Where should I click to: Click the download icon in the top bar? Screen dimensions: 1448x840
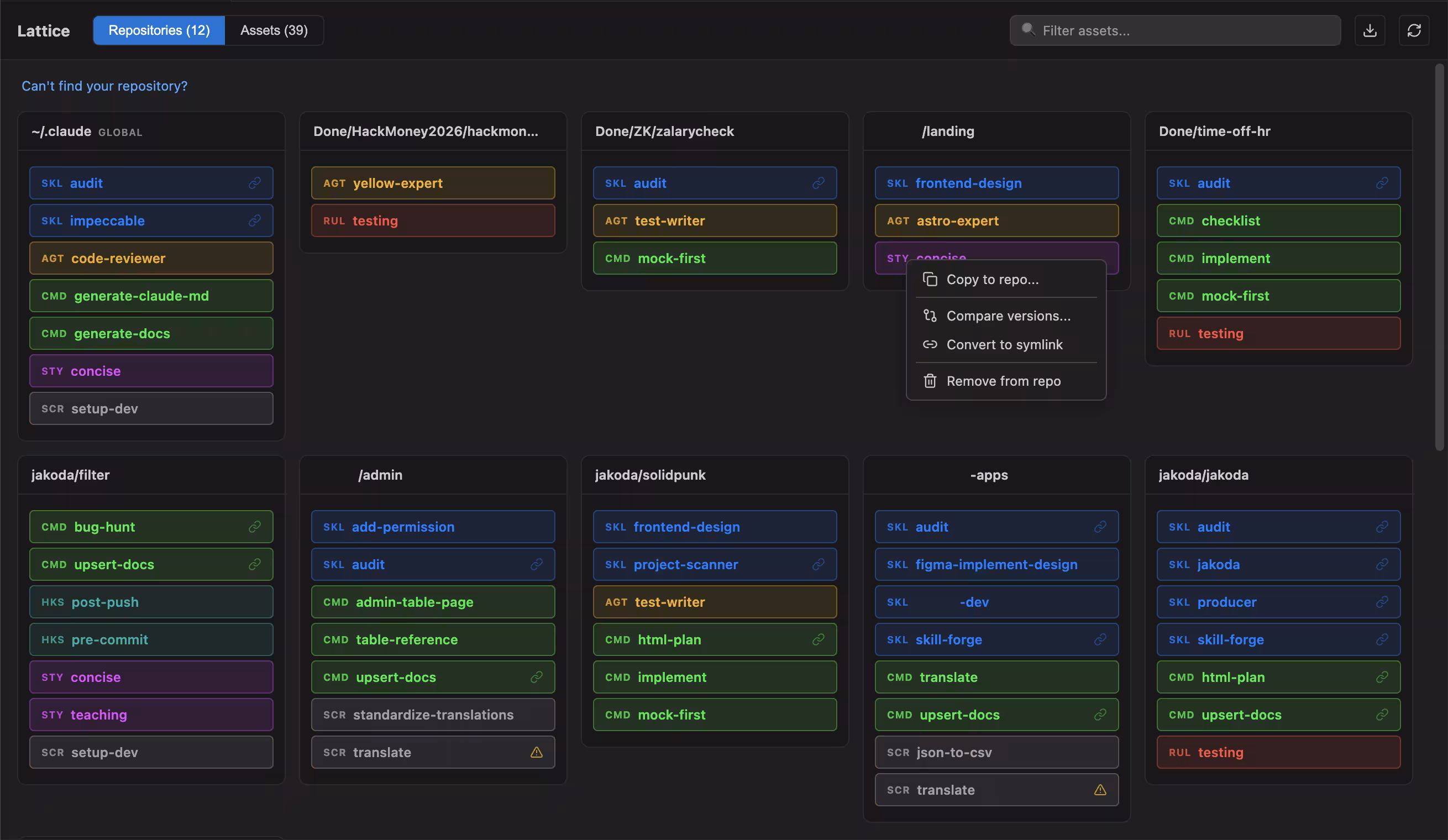point(1370,30)
